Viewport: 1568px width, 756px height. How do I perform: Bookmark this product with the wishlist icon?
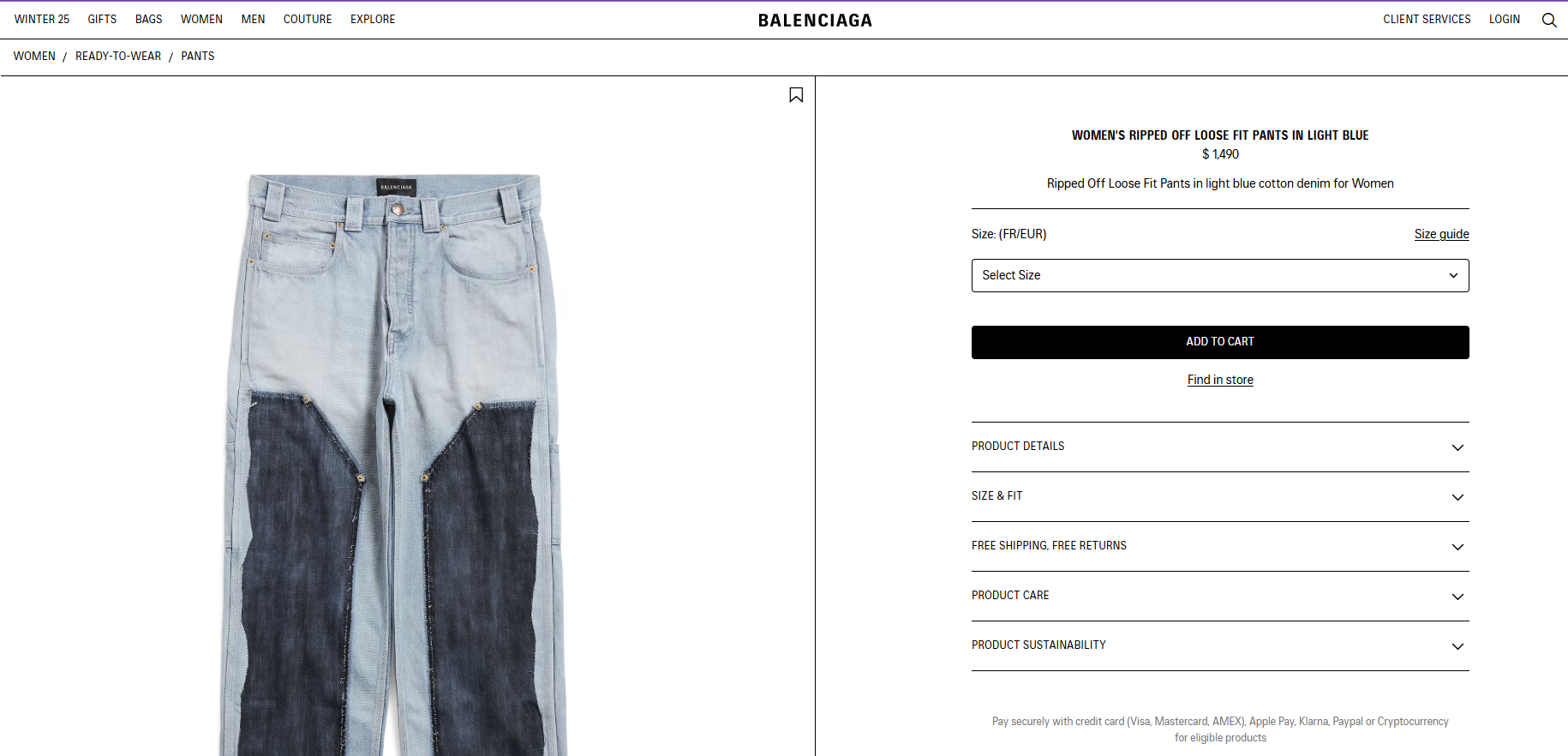796,95
